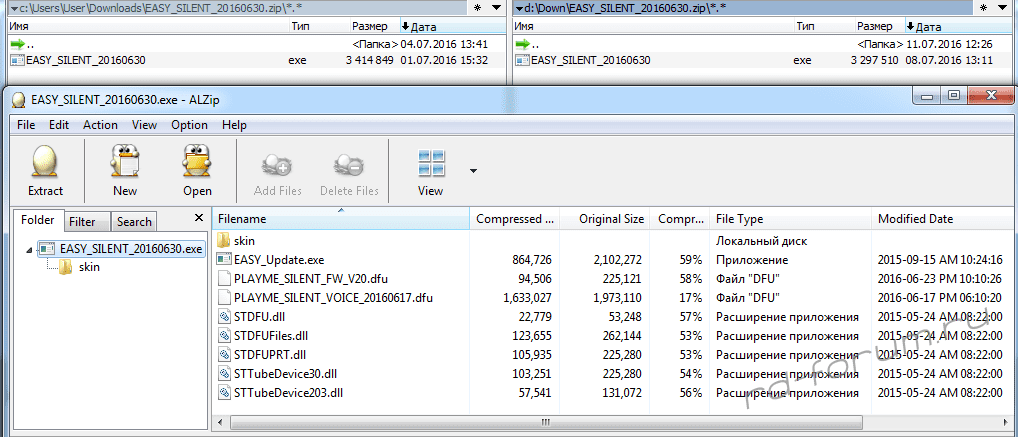Click the Delete Files toolbar icon
This screenshot has height=437, width=1018.
coord(349,164)
